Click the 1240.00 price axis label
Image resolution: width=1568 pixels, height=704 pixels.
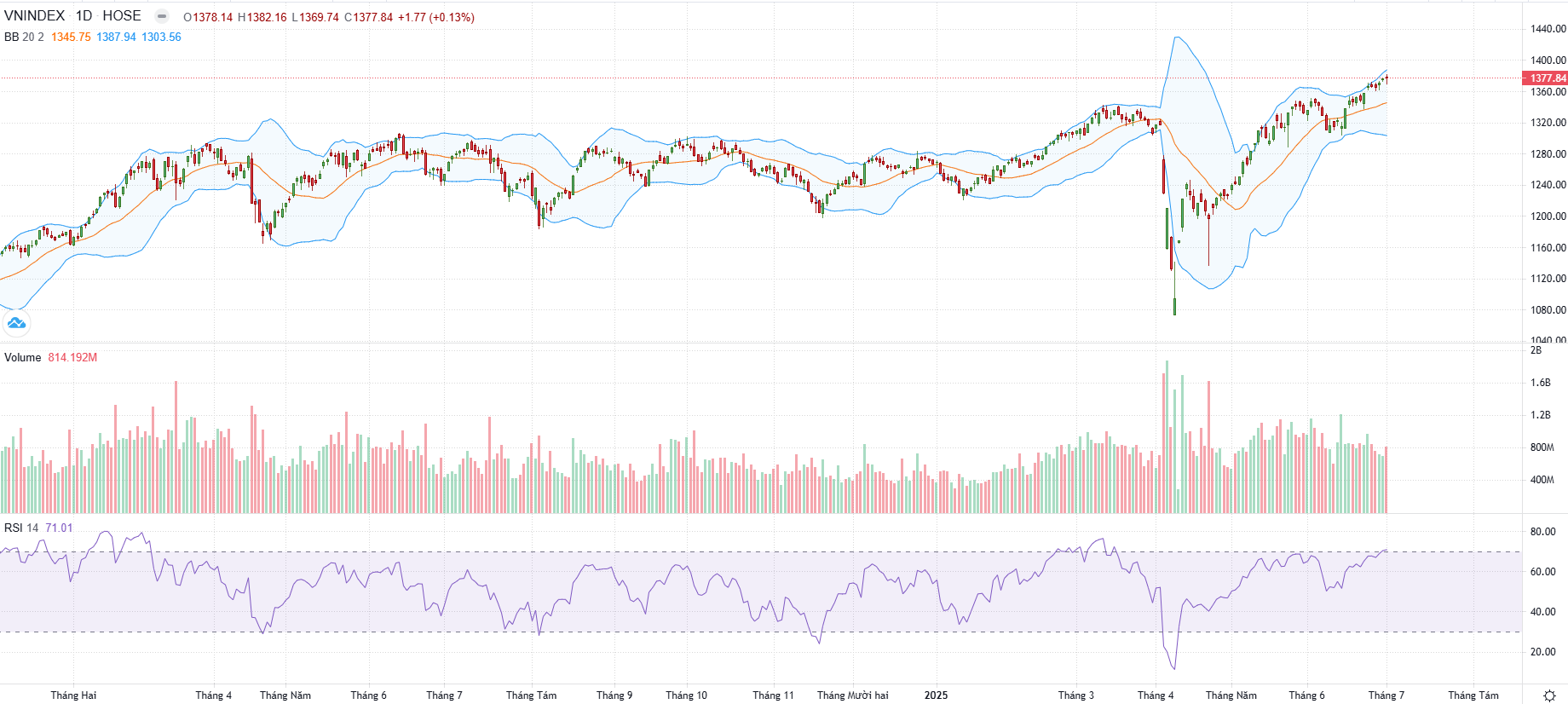coord(1548,185)
